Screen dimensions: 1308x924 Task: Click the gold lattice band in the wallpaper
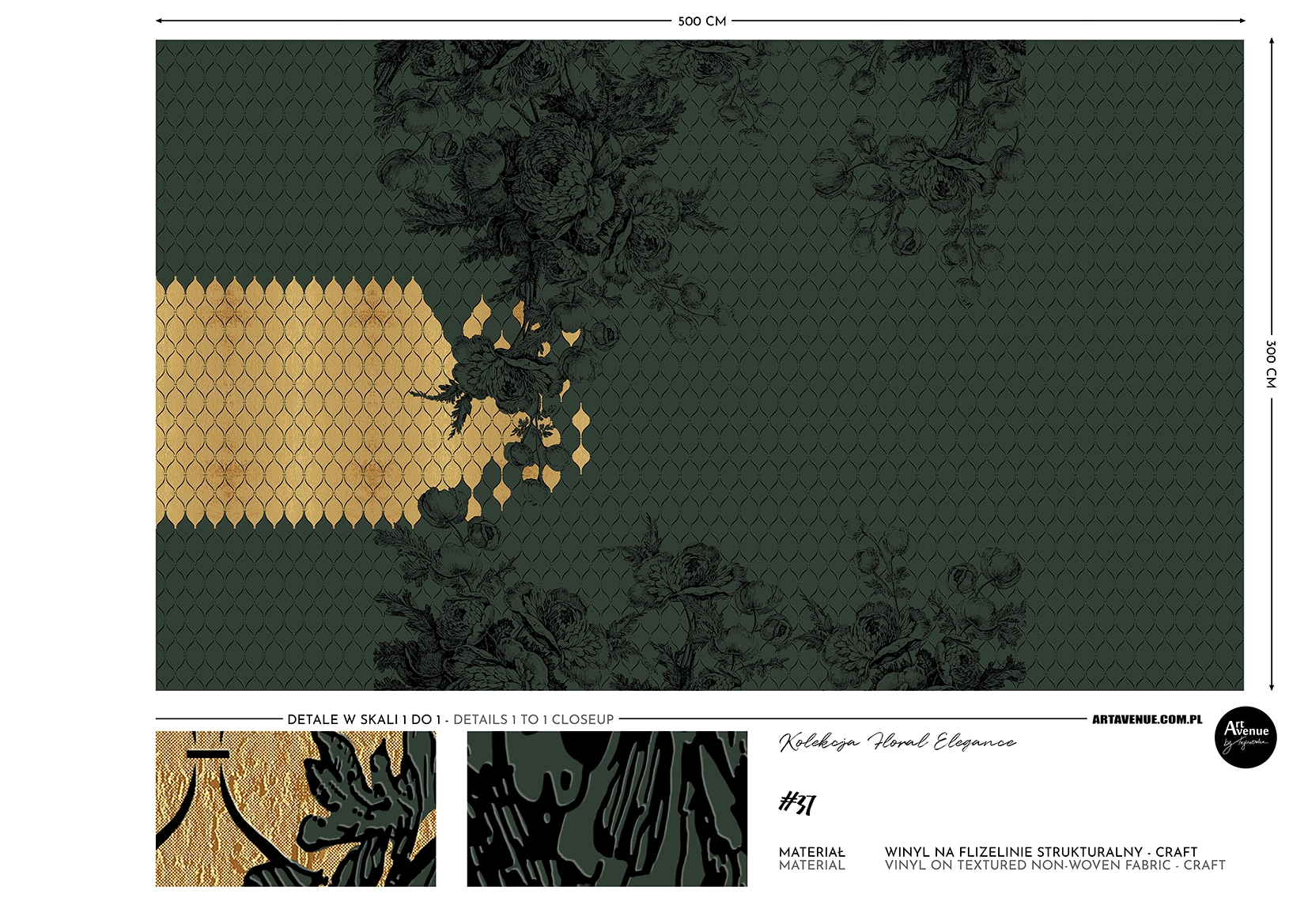[301, 403]
